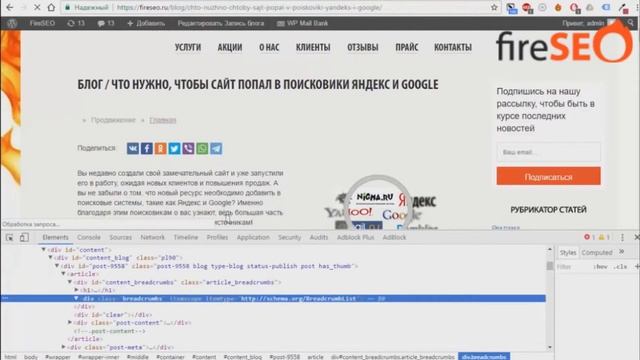Share the article via Viber

[x=188, y=148]
